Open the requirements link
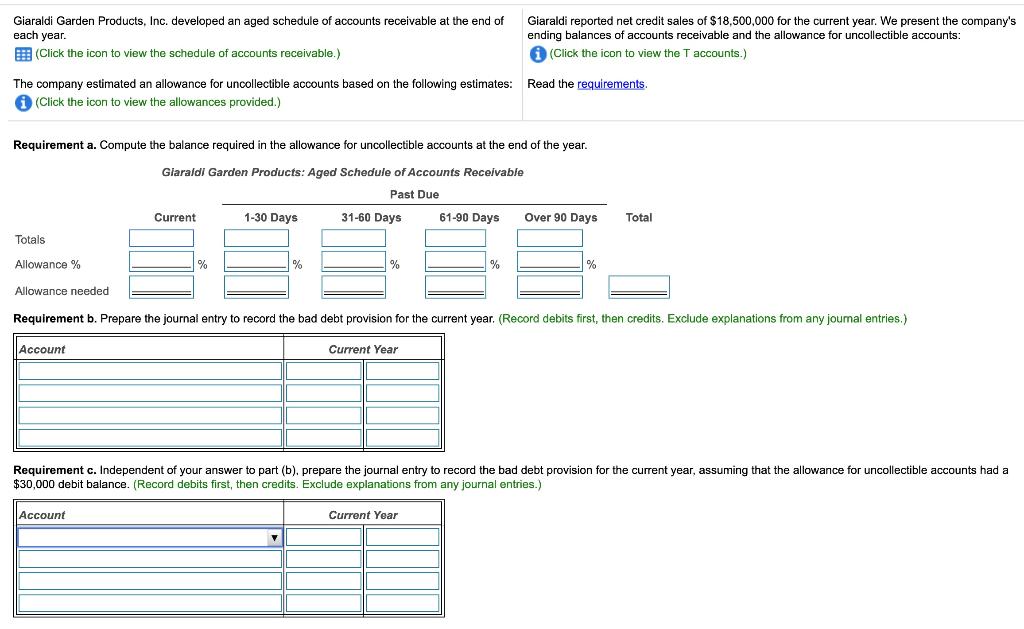This screenshot has width=1024, height=629. (611, 84)
